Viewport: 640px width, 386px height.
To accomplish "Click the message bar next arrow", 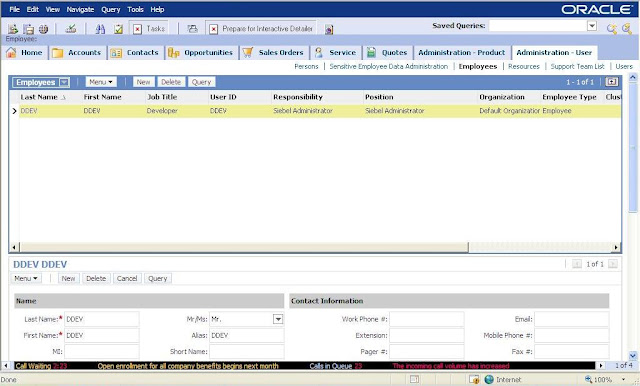I will click(x=601, y=366).
